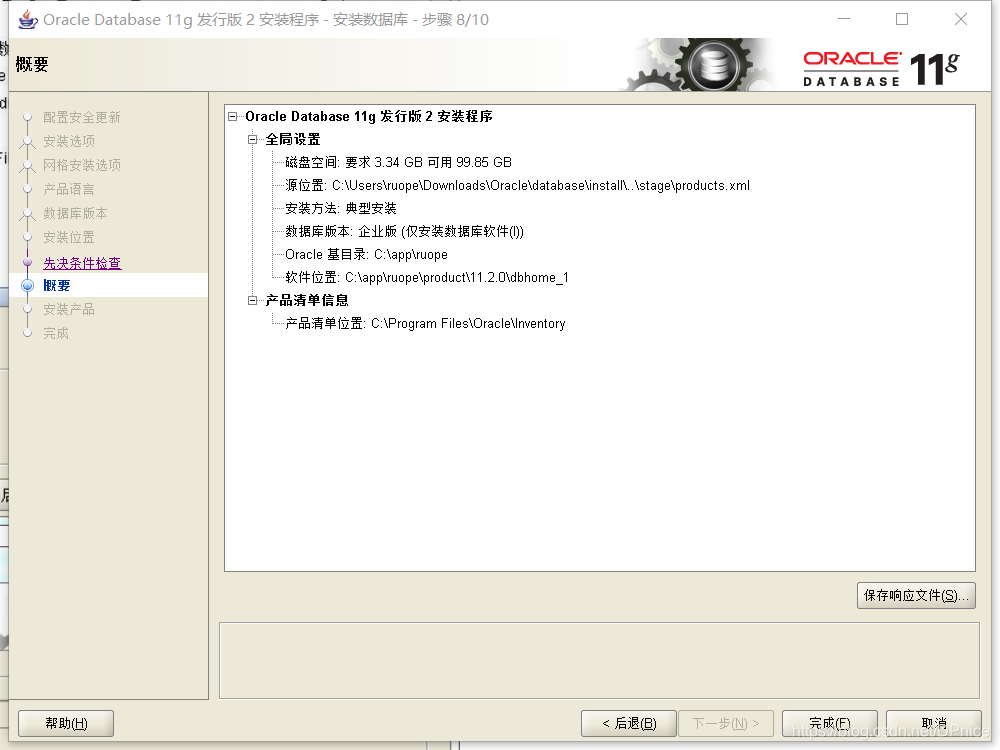The width and height of the screenshot is (1000, 750).
Task: Minimize the Oracle installer window
Action: click(x=844, y=19)
